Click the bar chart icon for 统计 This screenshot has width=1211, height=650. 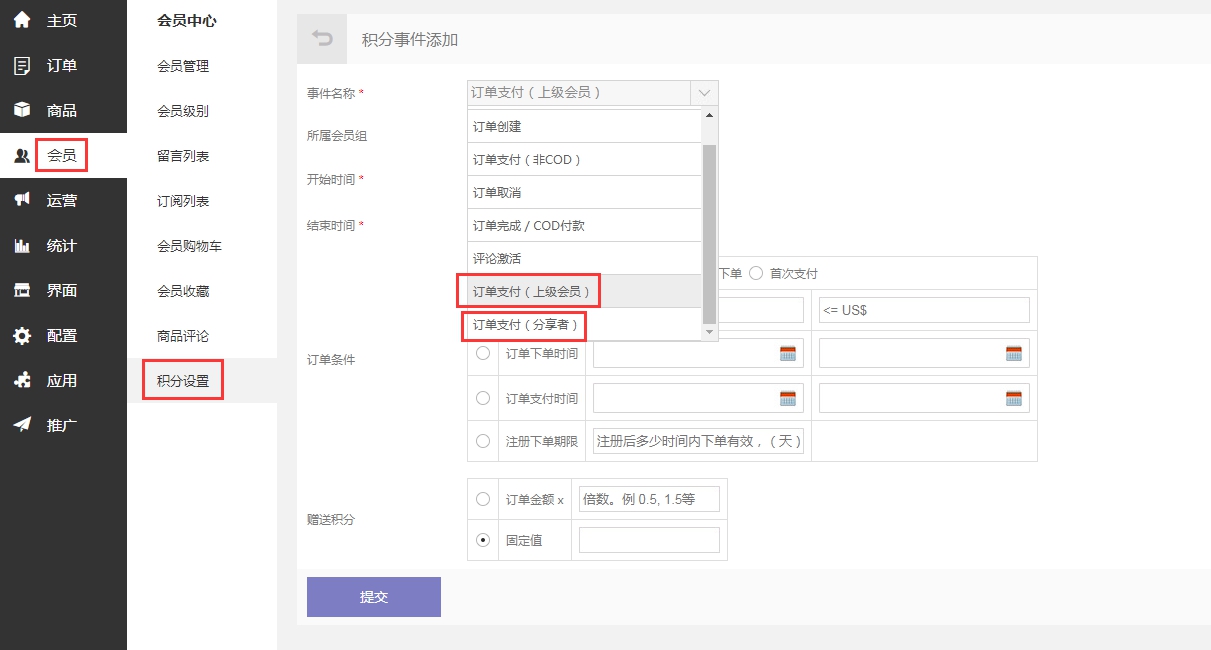[22, 245]
